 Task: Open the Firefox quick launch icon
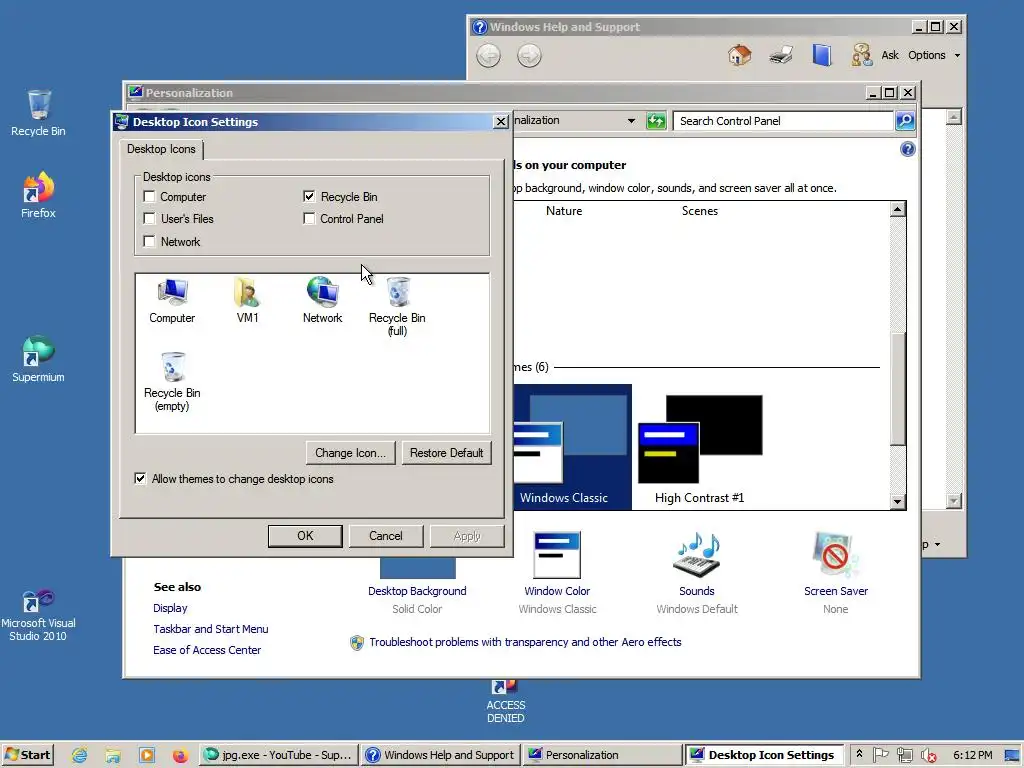(180, 755)
